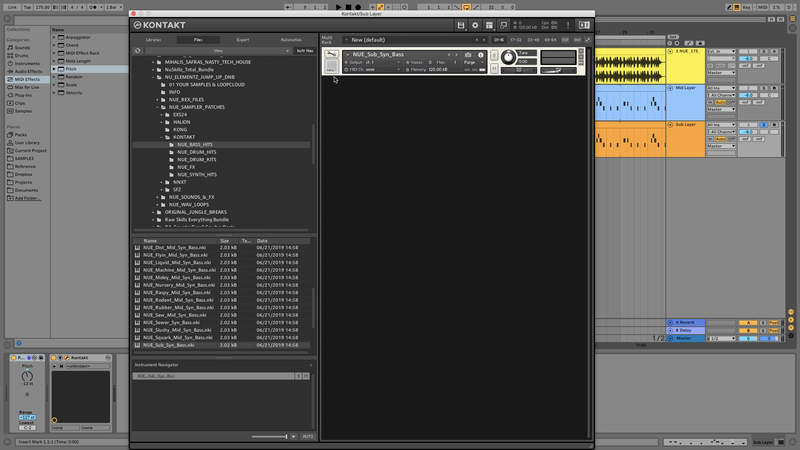Toggle the Kontakt device activator in Ableton
The image size is (800, 450).
click(x=54, y=358)
